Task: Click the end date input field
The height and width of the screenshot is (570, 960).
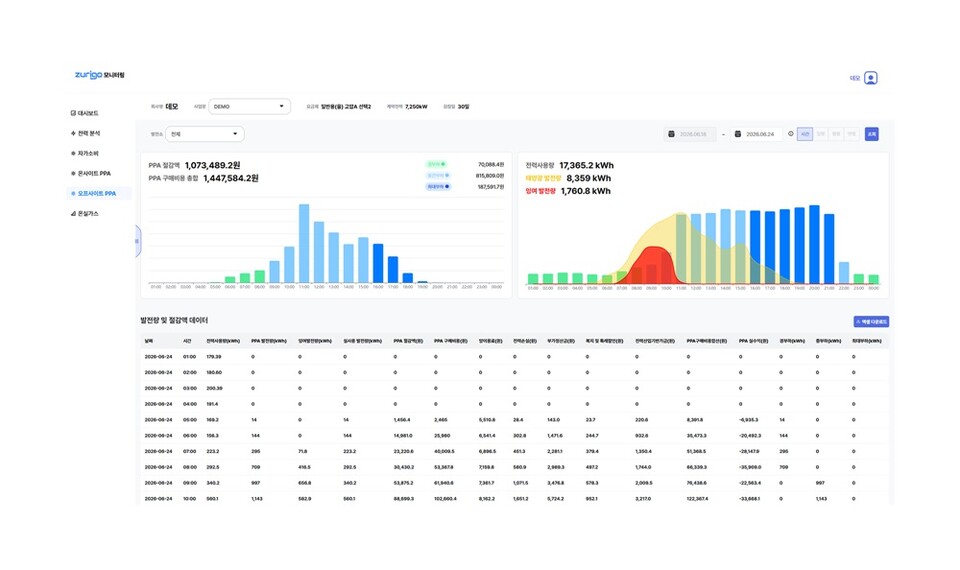Action: [x=757, y=134]
